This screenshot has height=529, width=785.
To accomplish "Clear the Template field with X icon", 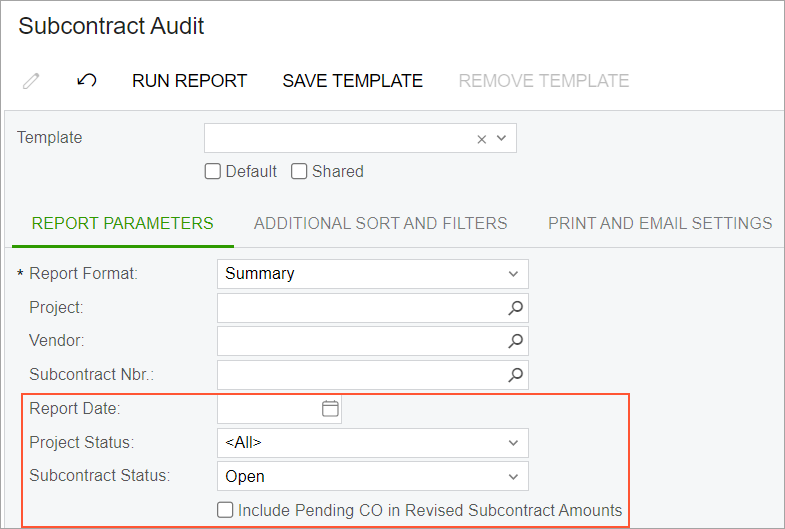I will 482,139.
